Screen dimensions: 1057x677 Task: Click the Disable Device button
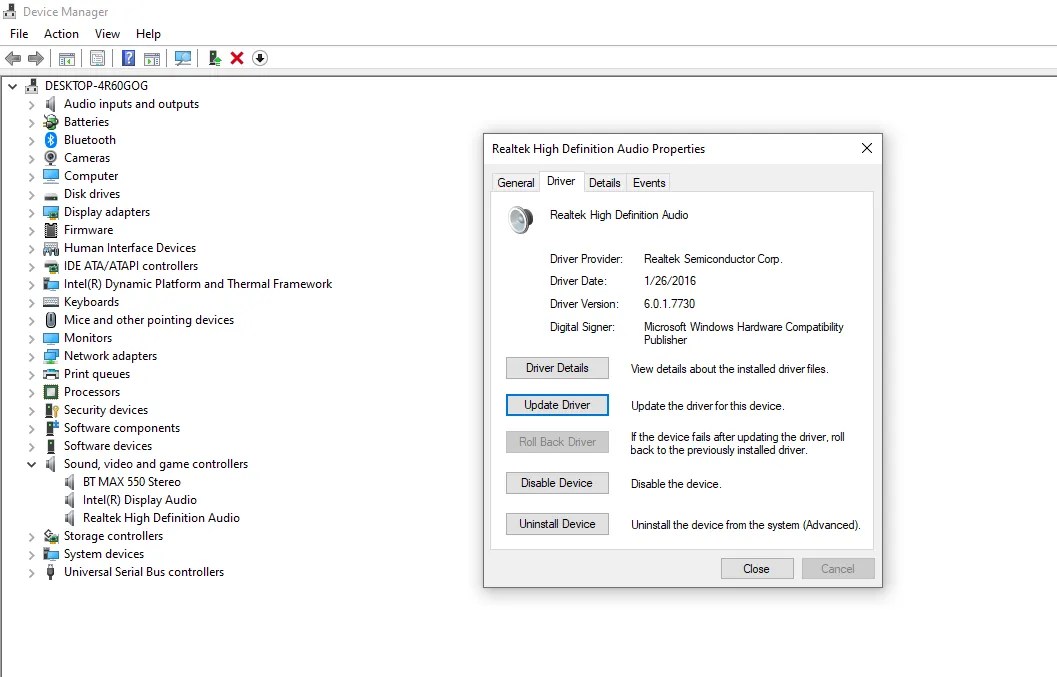coord(557,483)
